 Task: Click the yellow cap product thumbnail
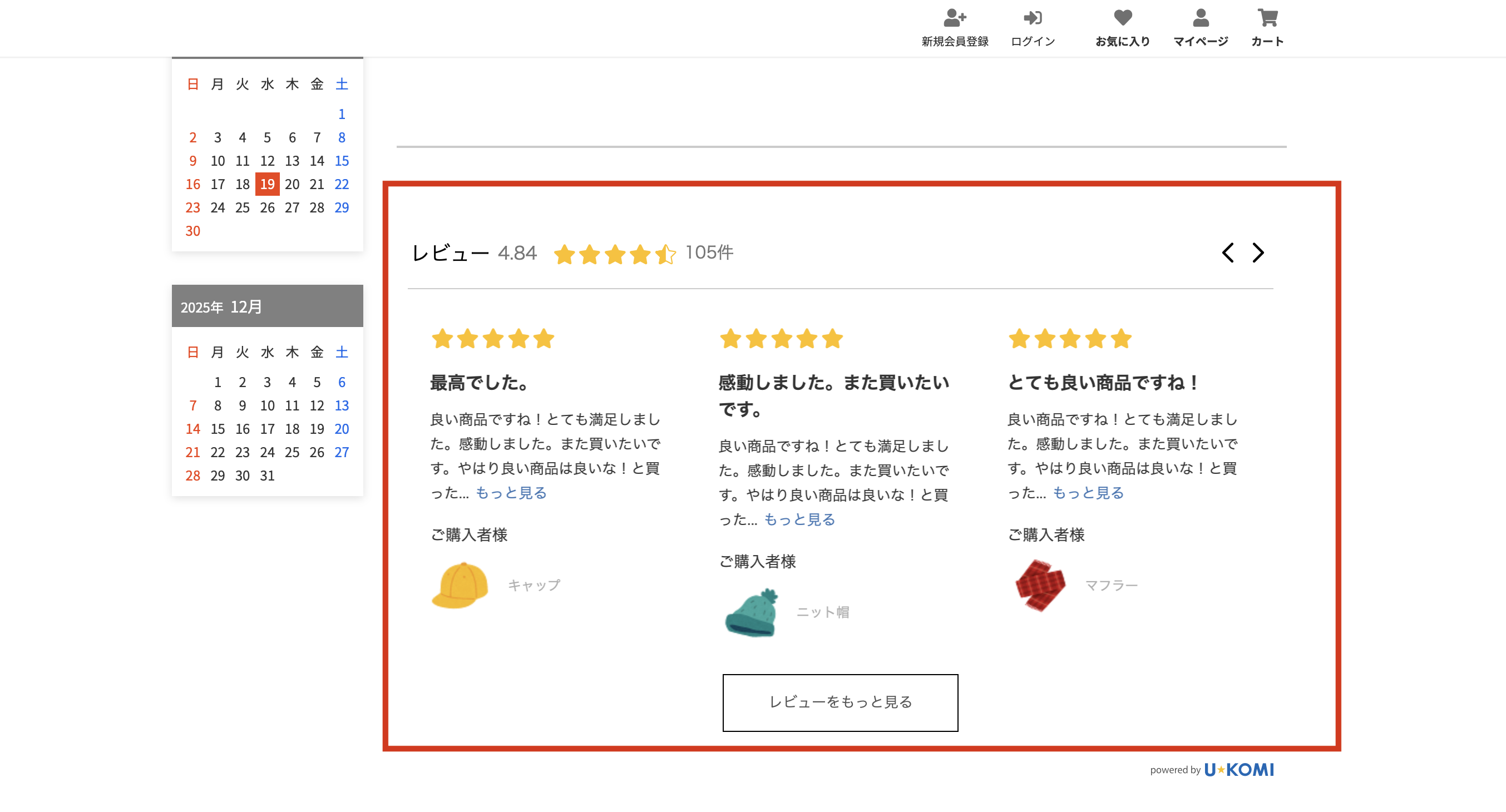tap(460, 585)
